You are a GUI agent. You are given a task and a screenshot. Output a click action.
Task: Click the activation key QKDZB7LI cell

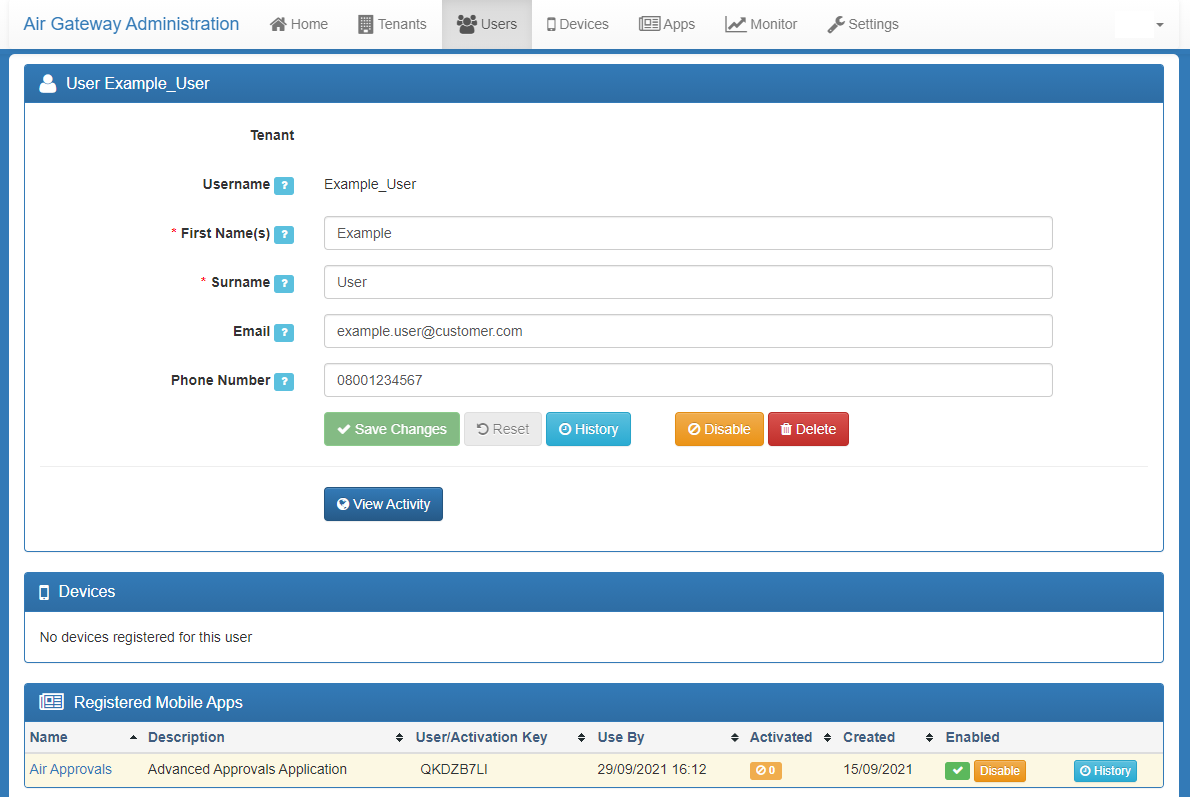[x=453, y=769]
